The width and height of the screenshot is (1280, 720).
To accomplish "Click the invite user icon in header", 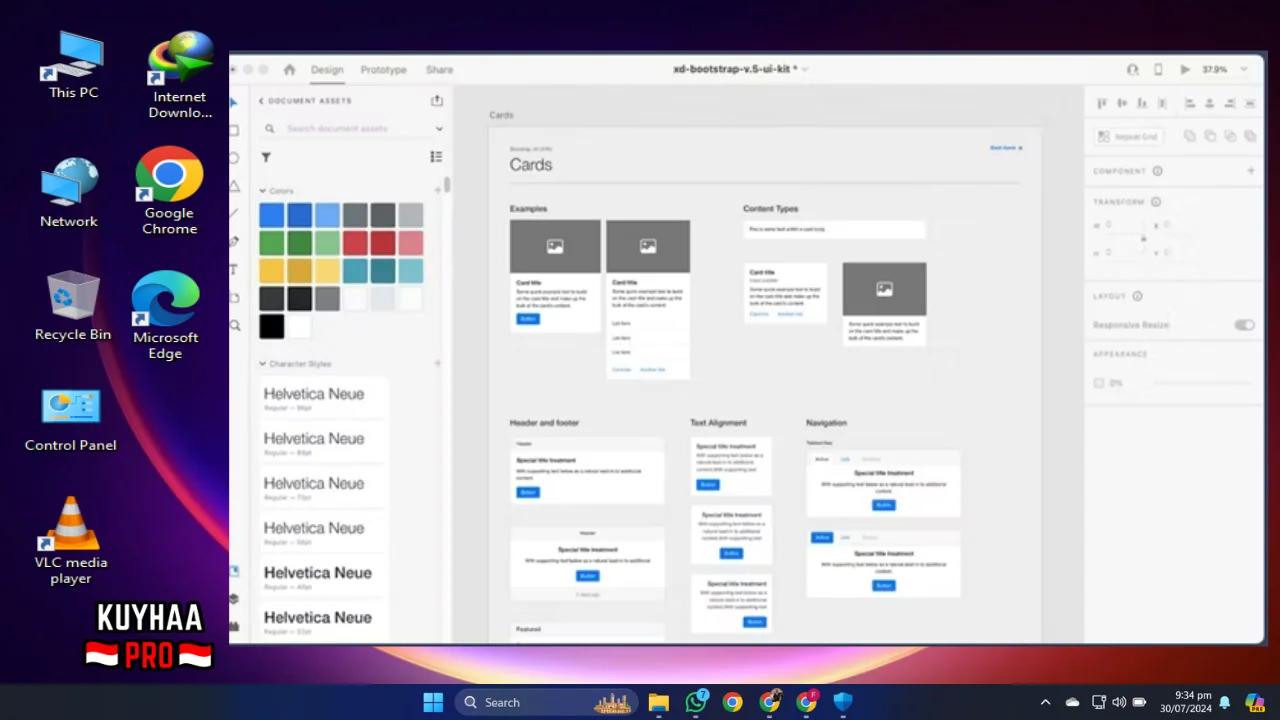I will [x=1132, y=70].
